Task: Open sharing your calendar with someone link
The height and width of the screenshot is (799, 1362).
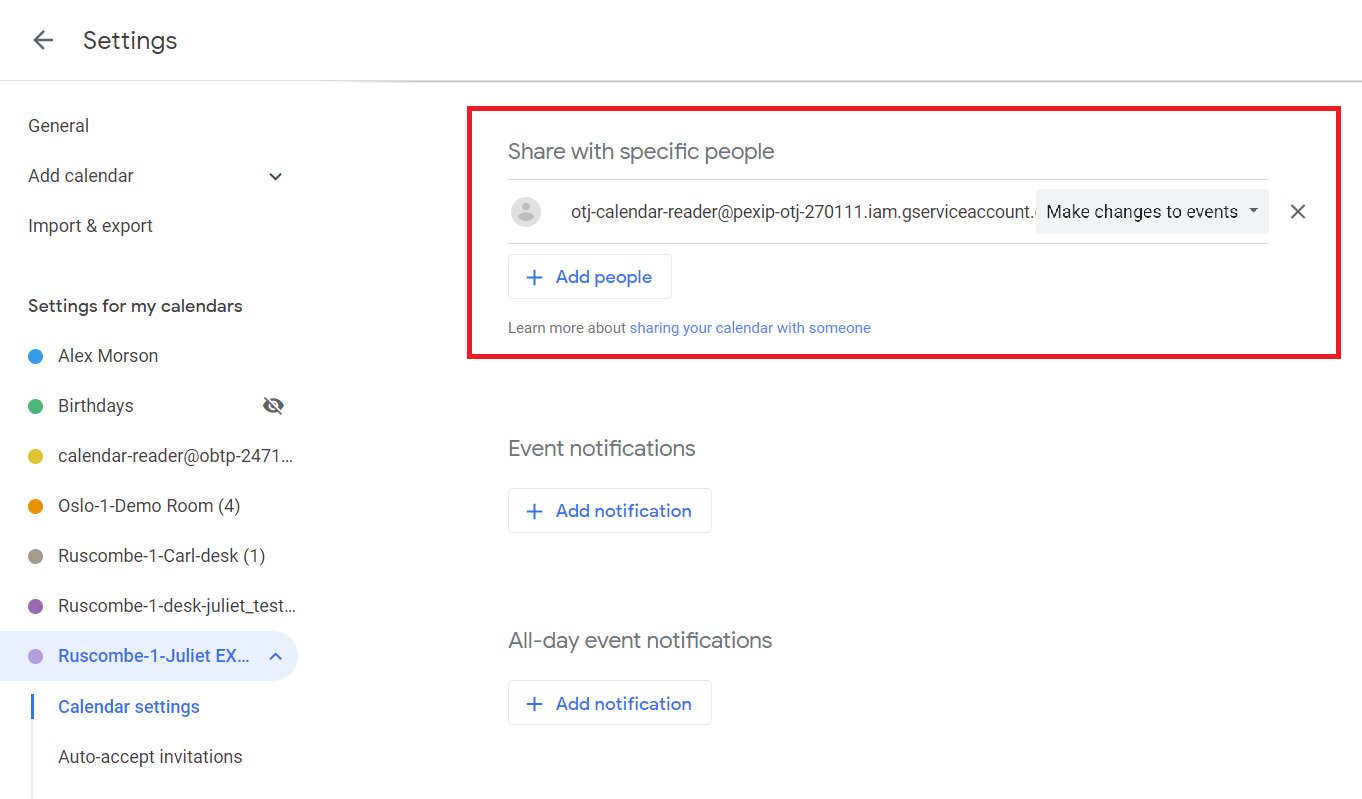Action: (x=749, y=328)
